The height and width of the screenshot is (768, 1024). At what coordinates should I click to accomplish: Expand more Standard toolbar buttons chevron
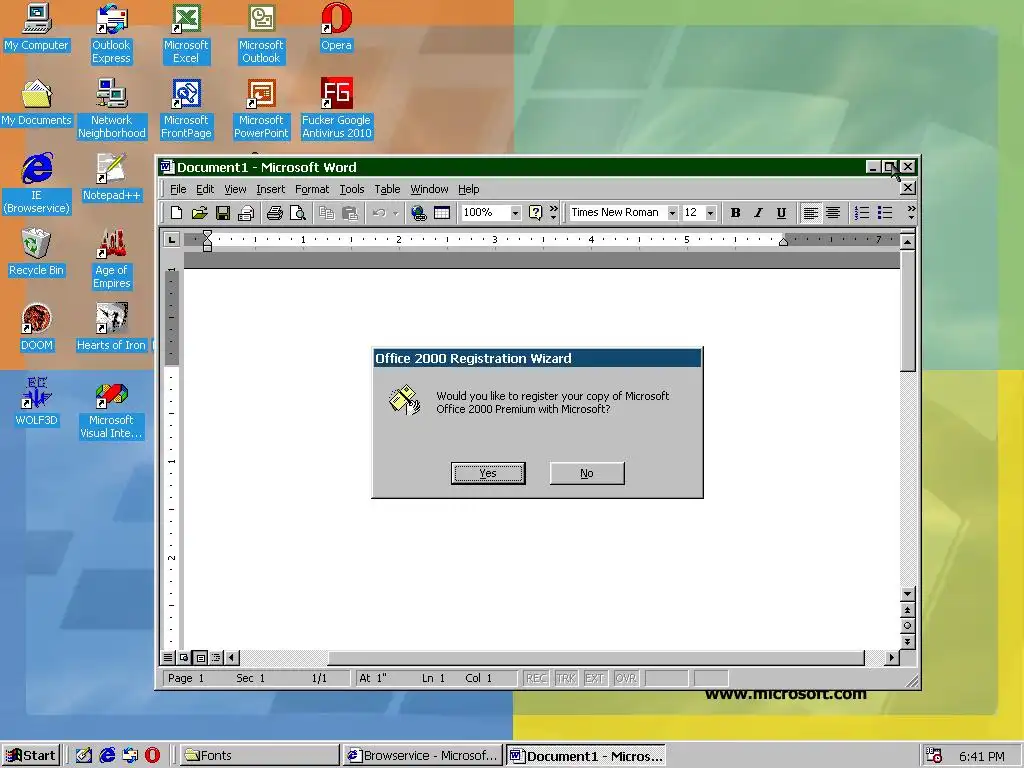(554, 212)
